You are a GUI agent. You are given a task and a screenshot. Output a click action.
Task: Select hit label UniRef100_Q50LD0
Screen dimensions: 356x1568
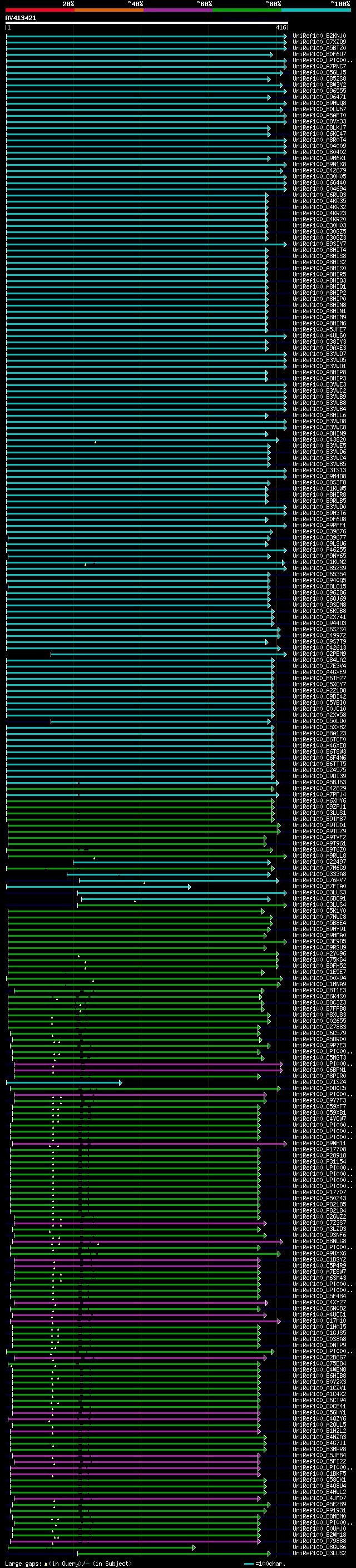click(319, 721)
